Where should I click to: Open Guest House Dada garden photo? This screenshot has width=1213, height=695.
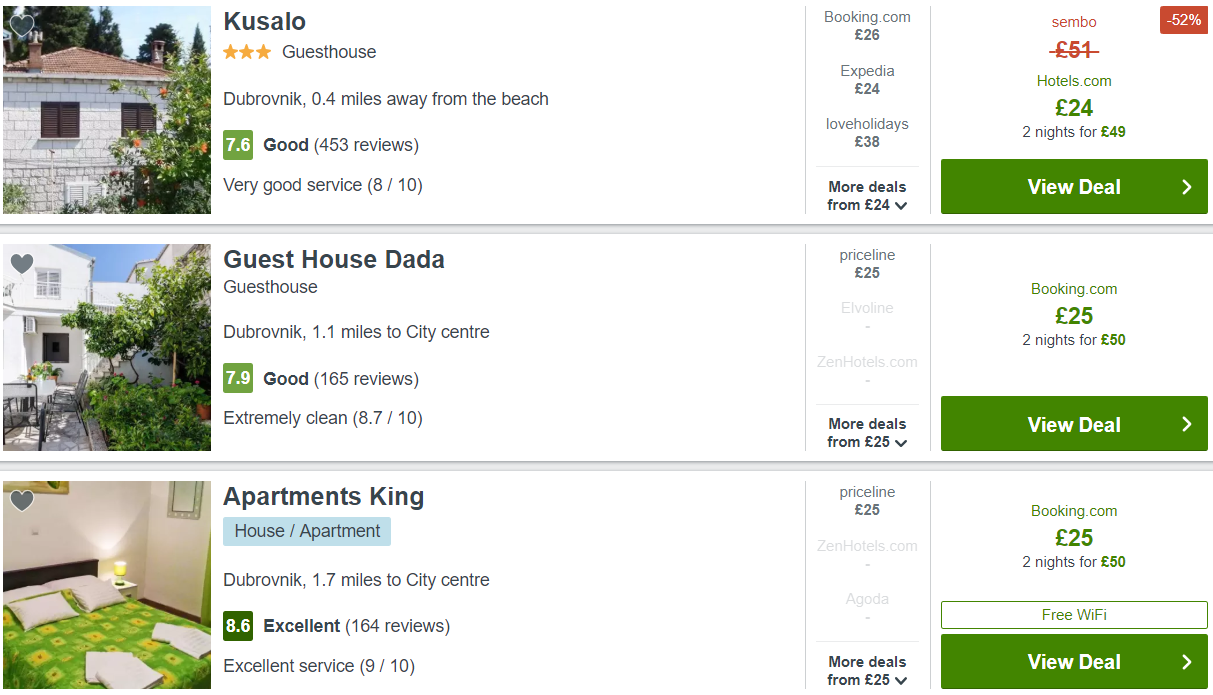pyautogui.click(x=107, y=347)
